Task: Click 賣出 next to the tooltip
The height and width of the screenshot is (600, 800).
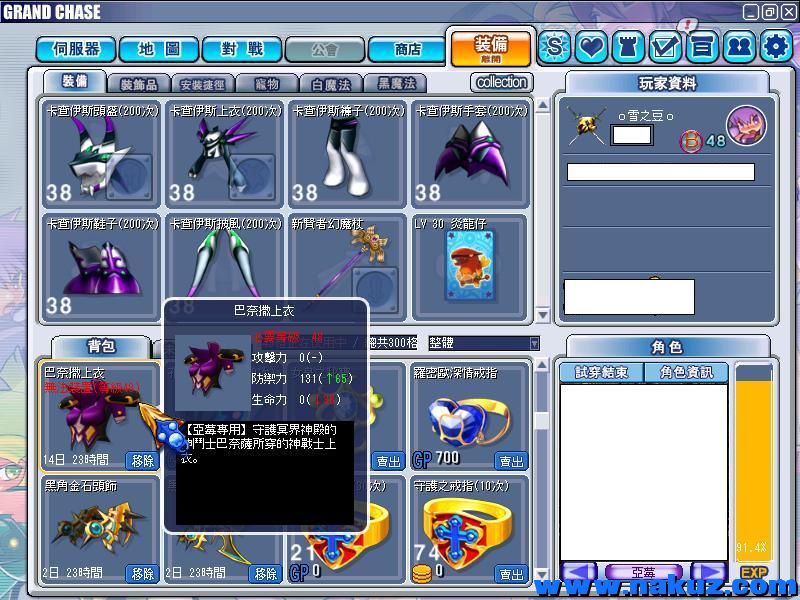Action: (x=388, y=461)
